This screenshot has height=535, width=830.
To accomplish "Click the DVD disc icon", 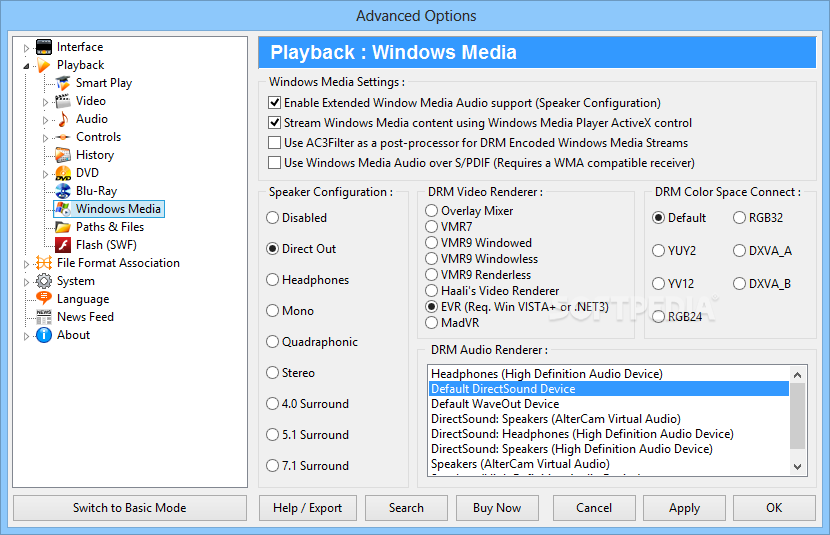I will coord(63,173).
